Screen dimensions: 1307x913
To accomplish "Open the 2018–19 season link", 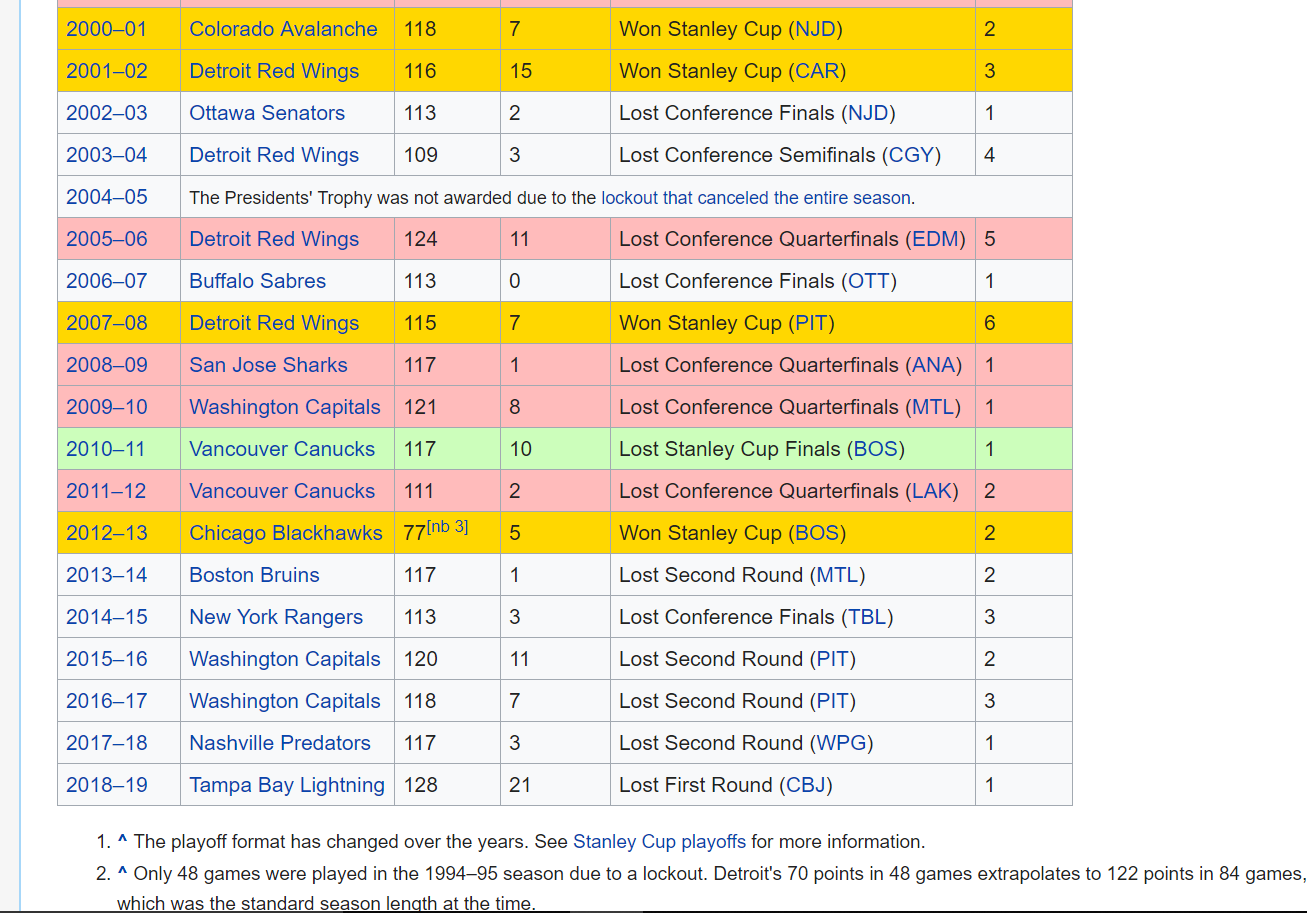I will [x=106, y=785].
